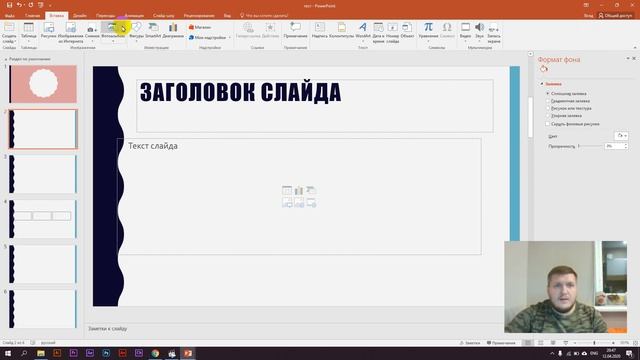Click the Прозрачность slider track
The height and width of the screenshot is (360, 640).
click(x=591, y=146)
